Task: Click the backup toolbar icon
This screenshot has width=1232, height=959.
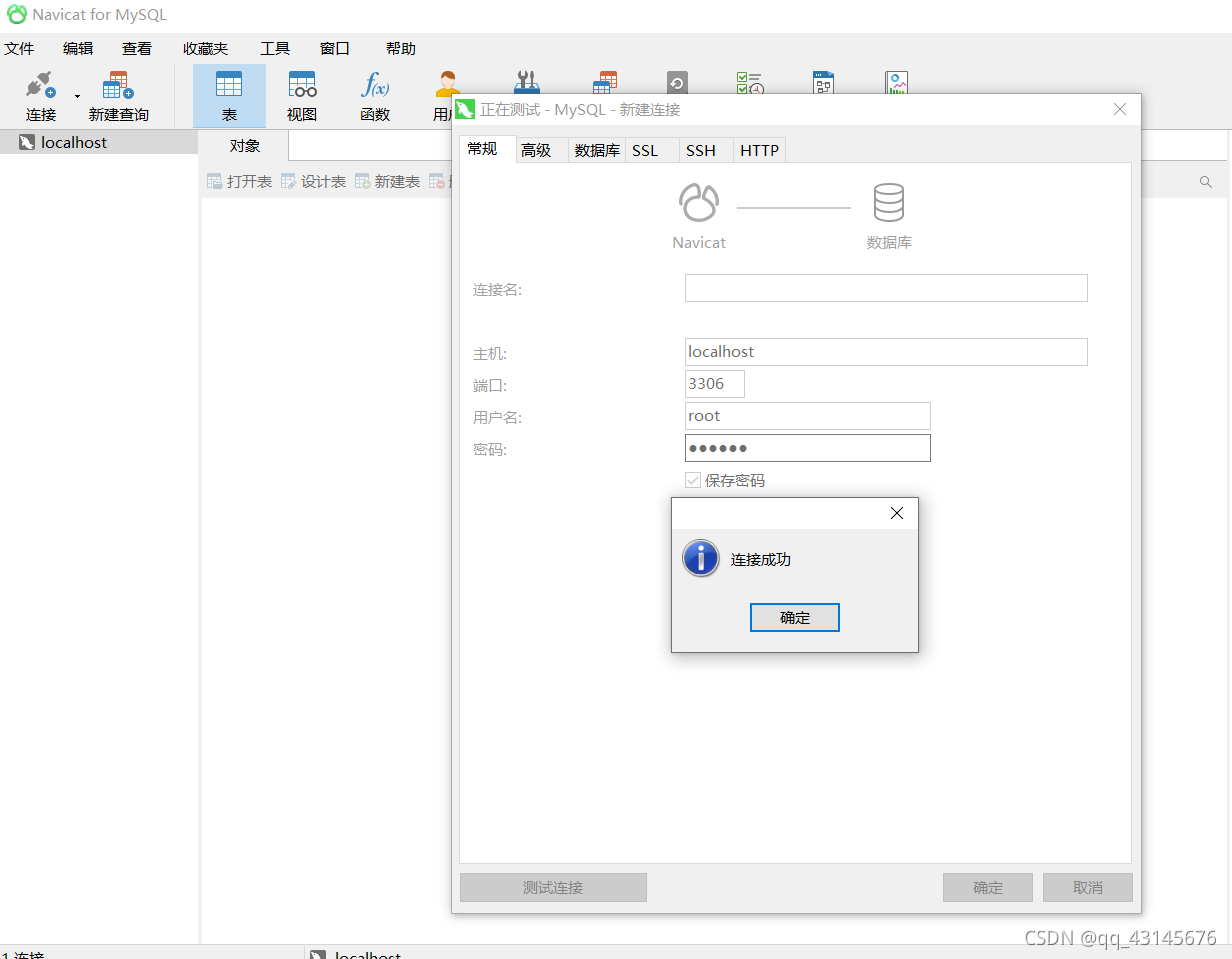Action: pos(678,83)
